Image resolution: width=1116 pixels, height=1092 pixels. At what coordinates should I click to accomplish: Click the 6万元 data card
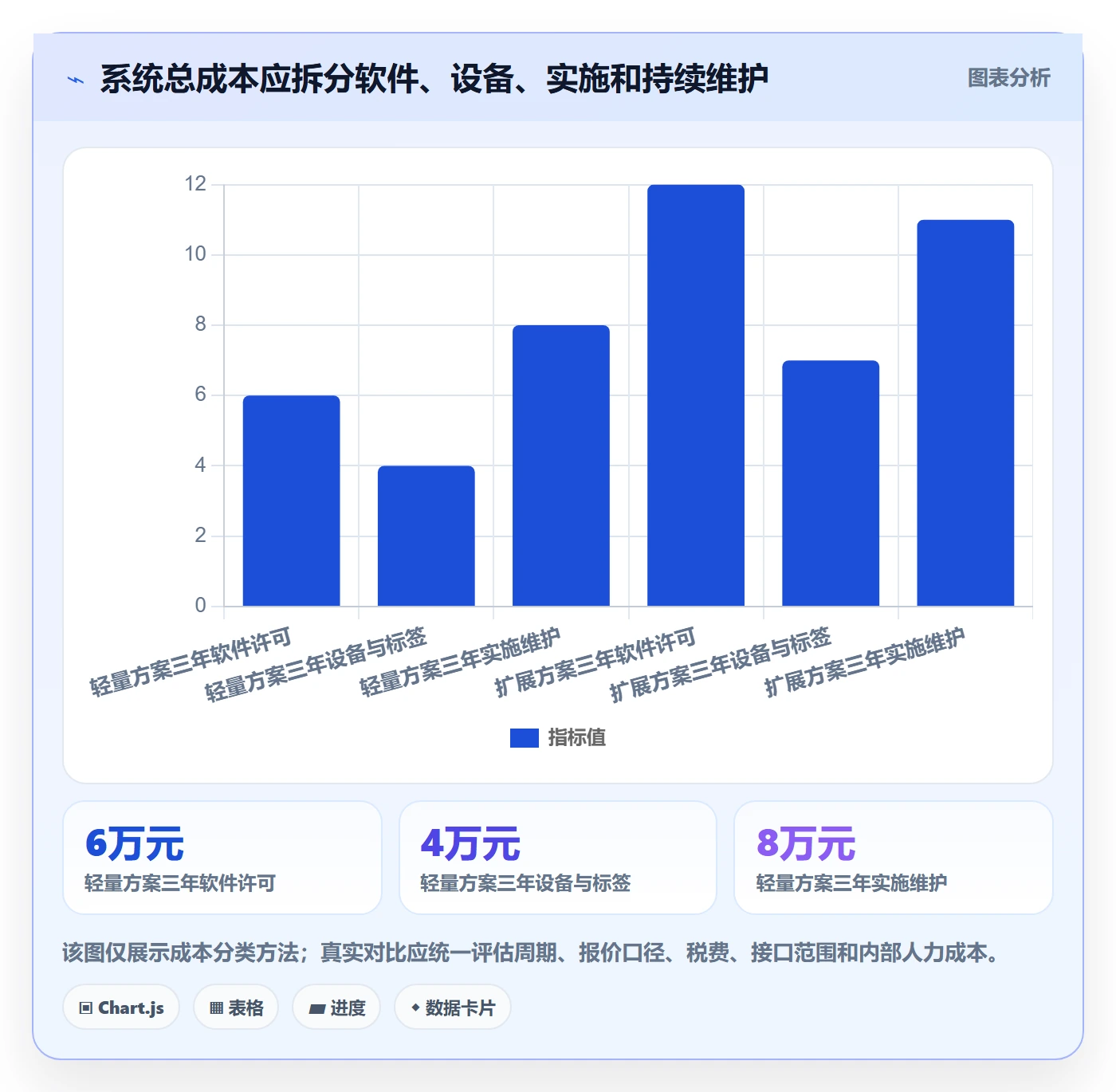point(222,858)
